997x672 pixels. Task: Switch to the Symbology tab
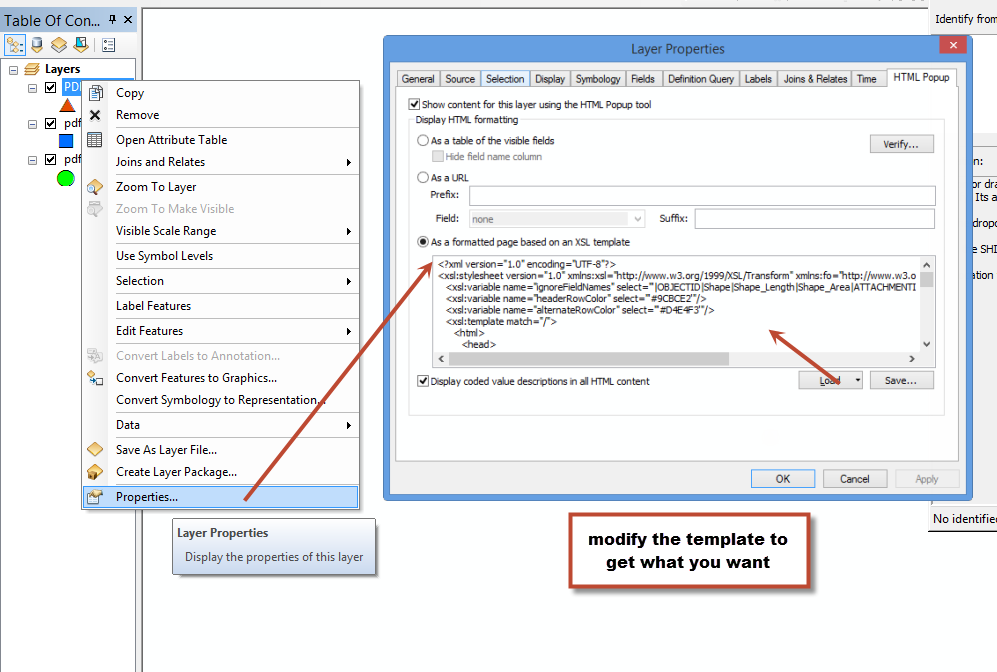(x=598, y=79)
